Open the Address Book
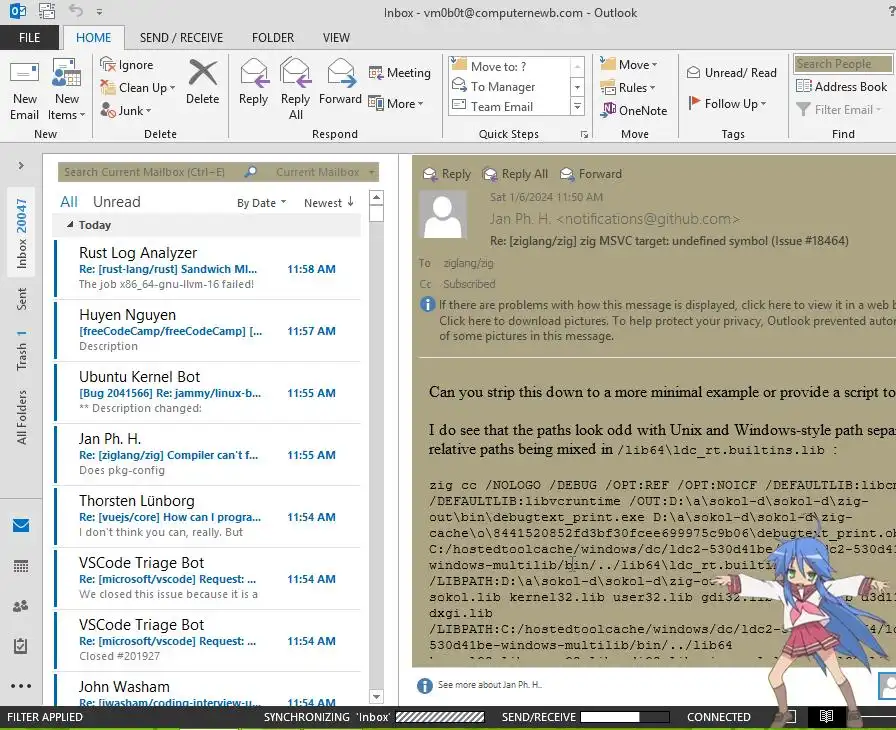Viewport: 896px width, 730px height. [841, 86]
